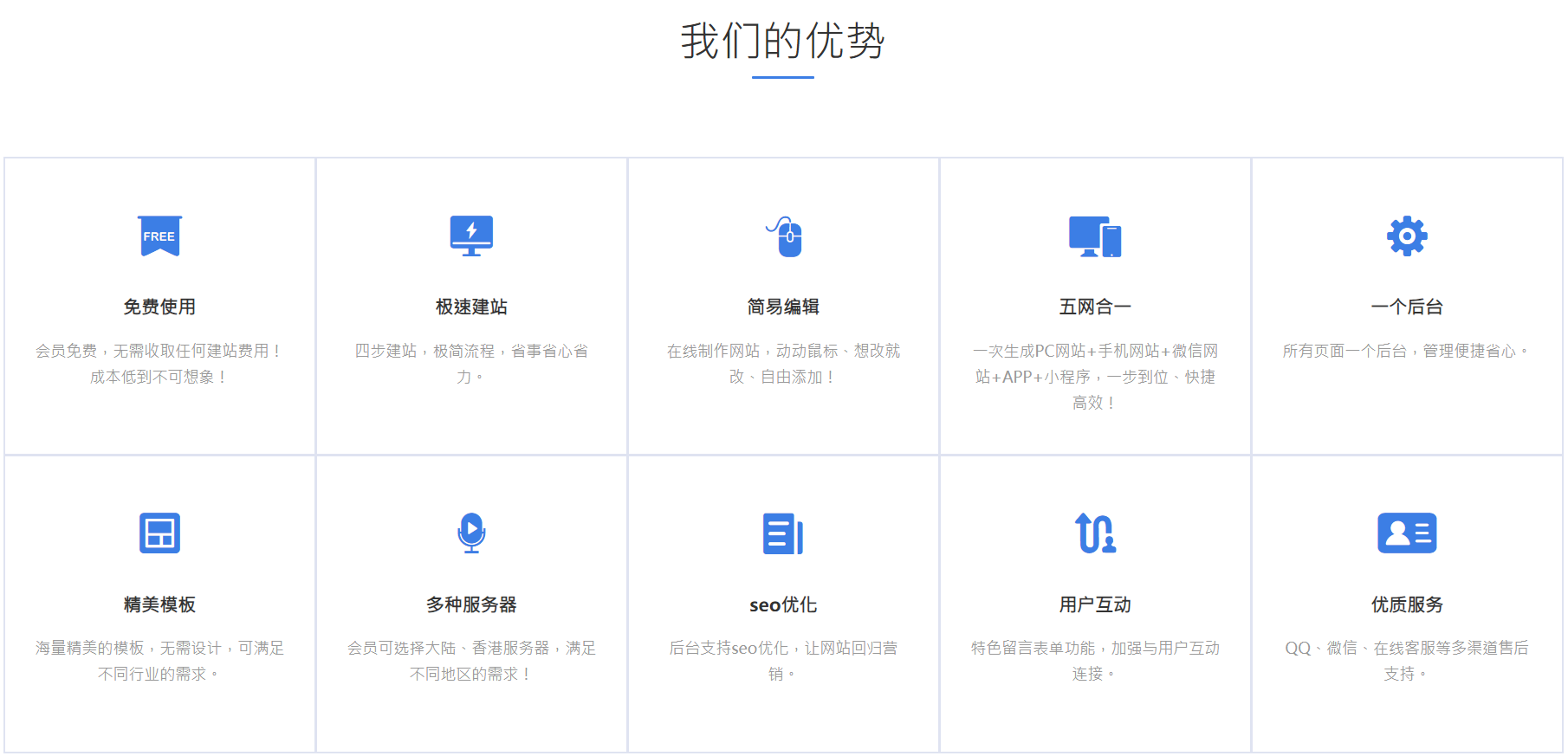Click the 五网合一 title text
This screenshot has width=1568, height=756.
1095,307
